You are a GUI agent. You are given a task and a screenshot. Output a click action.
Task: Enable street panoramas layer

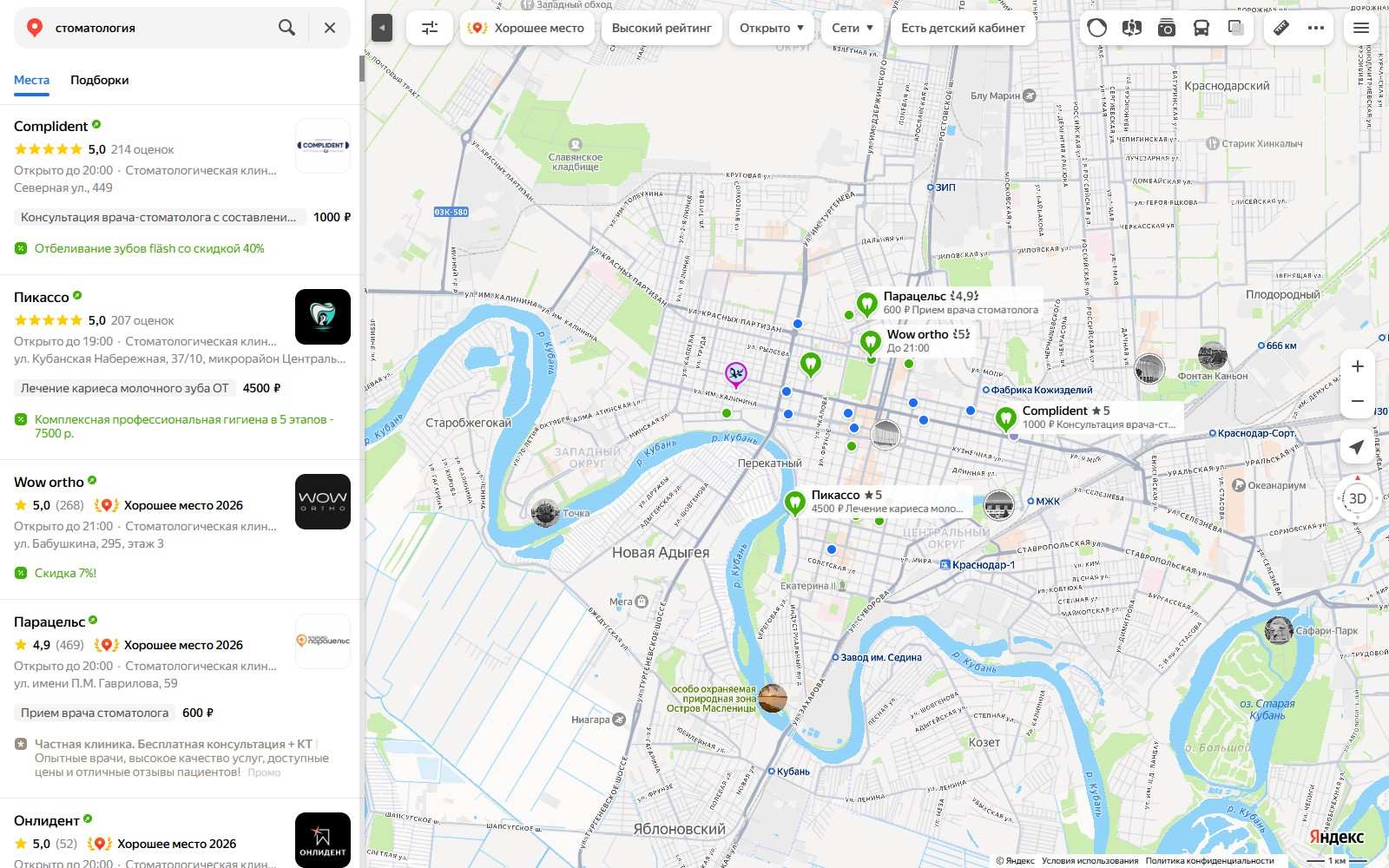coord(1131,28)
